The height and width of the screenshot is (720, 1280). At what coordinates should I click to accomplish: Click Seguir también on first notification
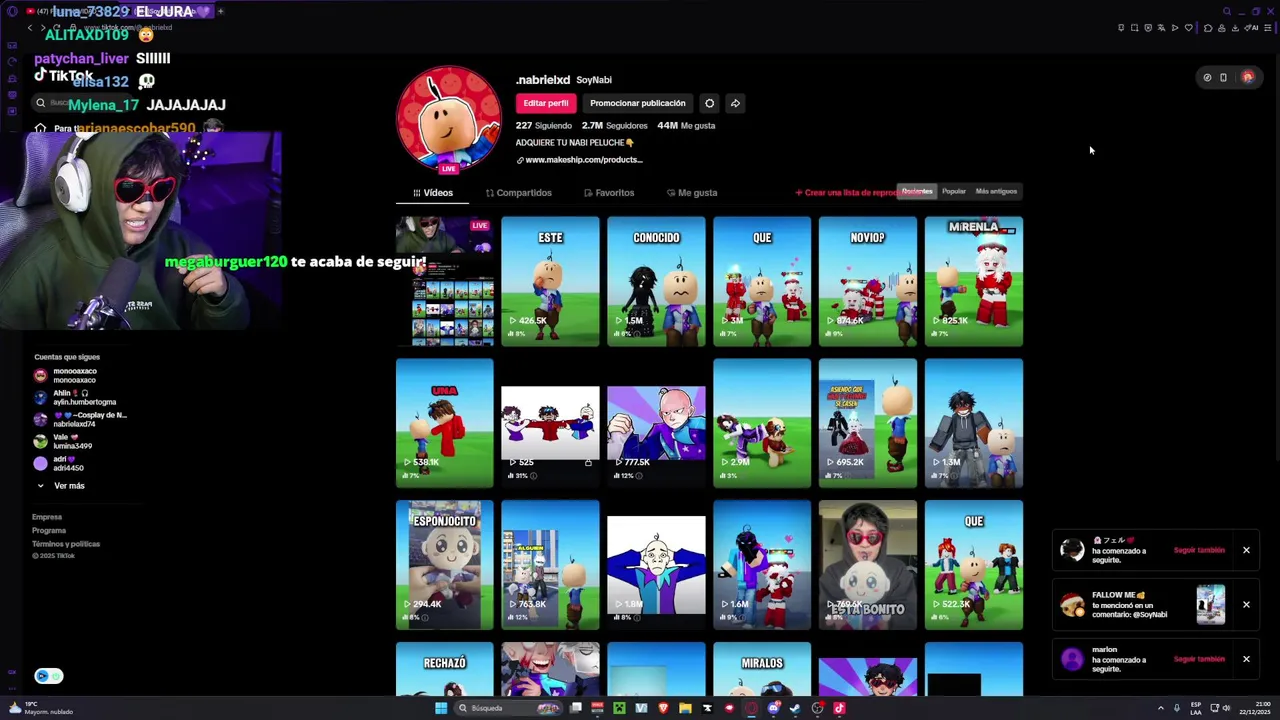pos(1199,550)
